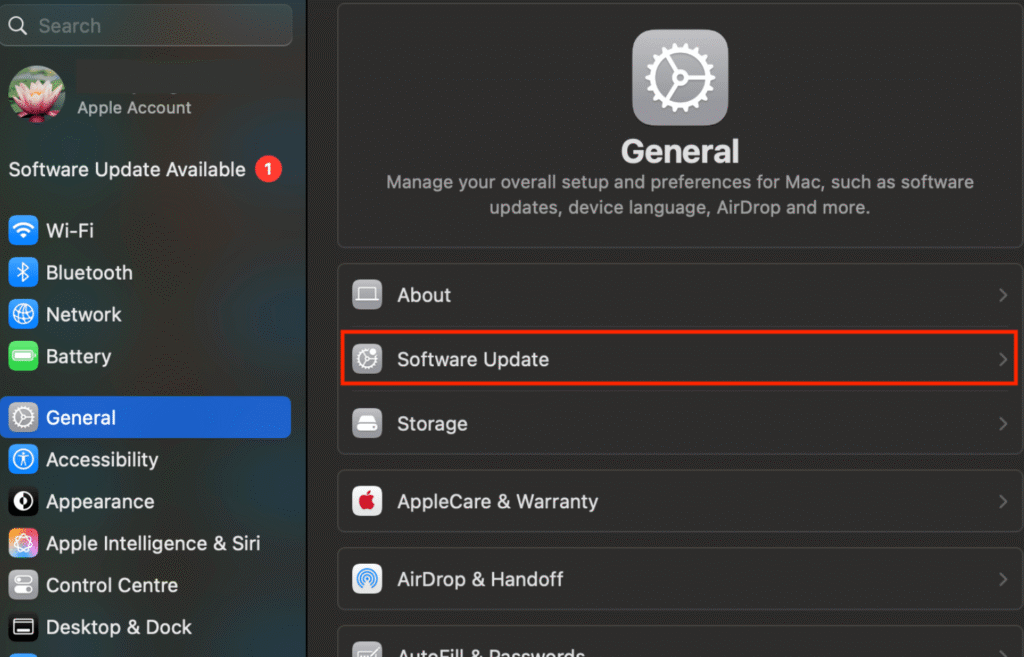The image size is (1024, 657).
Task: Select Network in the sidebar
Action: tap(146, 314)
